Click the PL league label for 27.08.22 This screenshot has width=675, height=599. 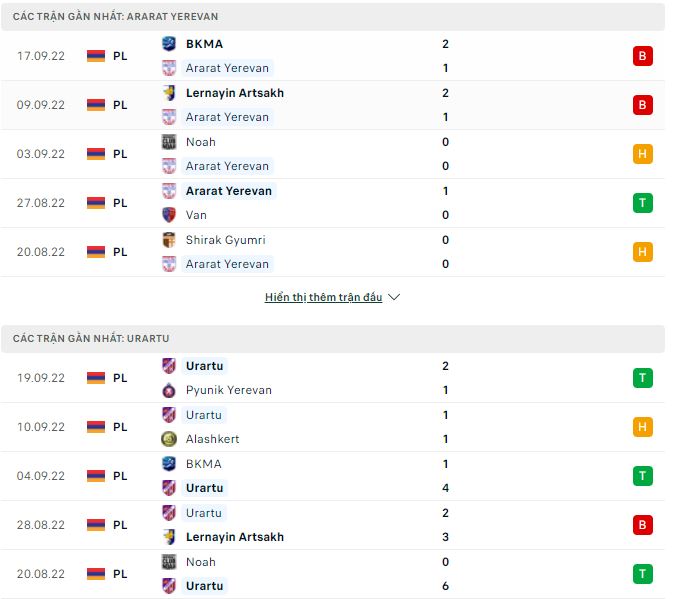(120, 203)
